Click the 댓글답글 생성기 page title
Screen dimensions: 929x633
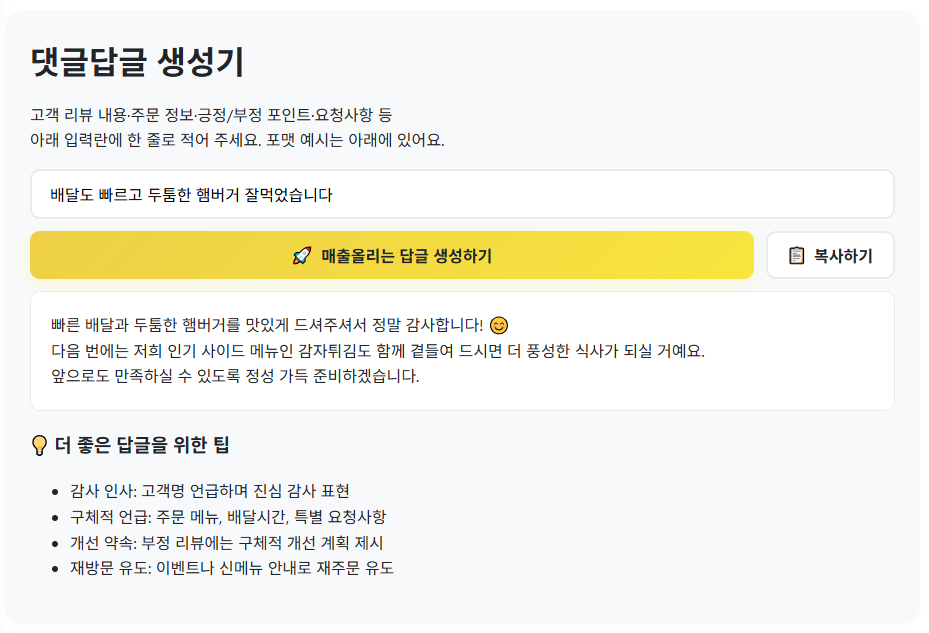tap(137, 62)
